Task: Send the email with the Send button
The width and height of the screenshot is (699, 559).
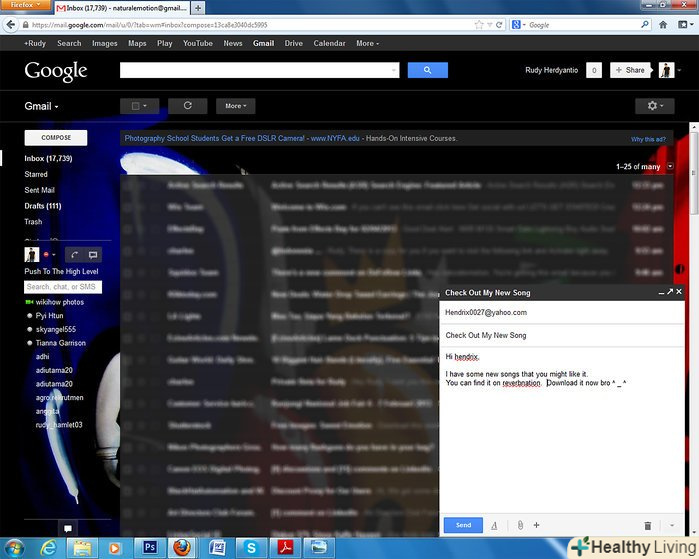Action: 463,525
